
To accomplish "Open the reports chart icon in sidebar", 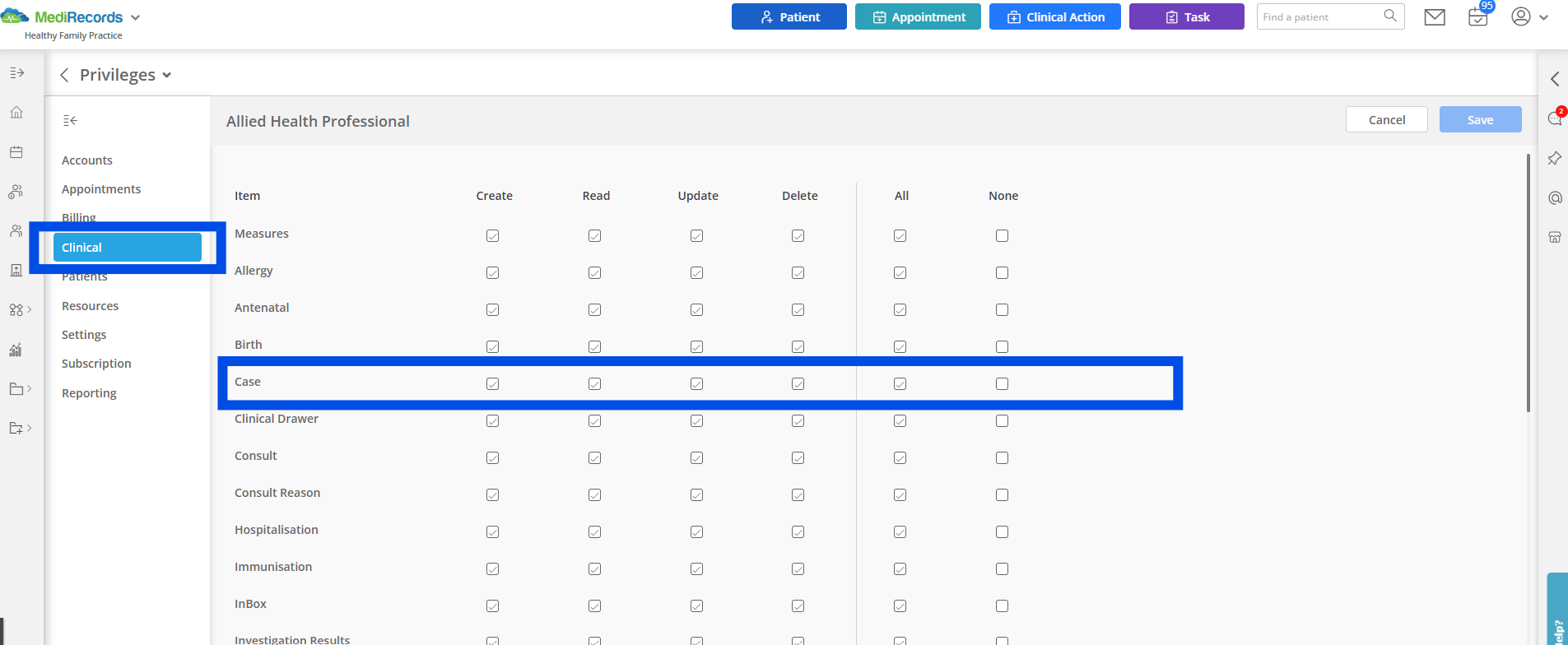I will point(16,350).
